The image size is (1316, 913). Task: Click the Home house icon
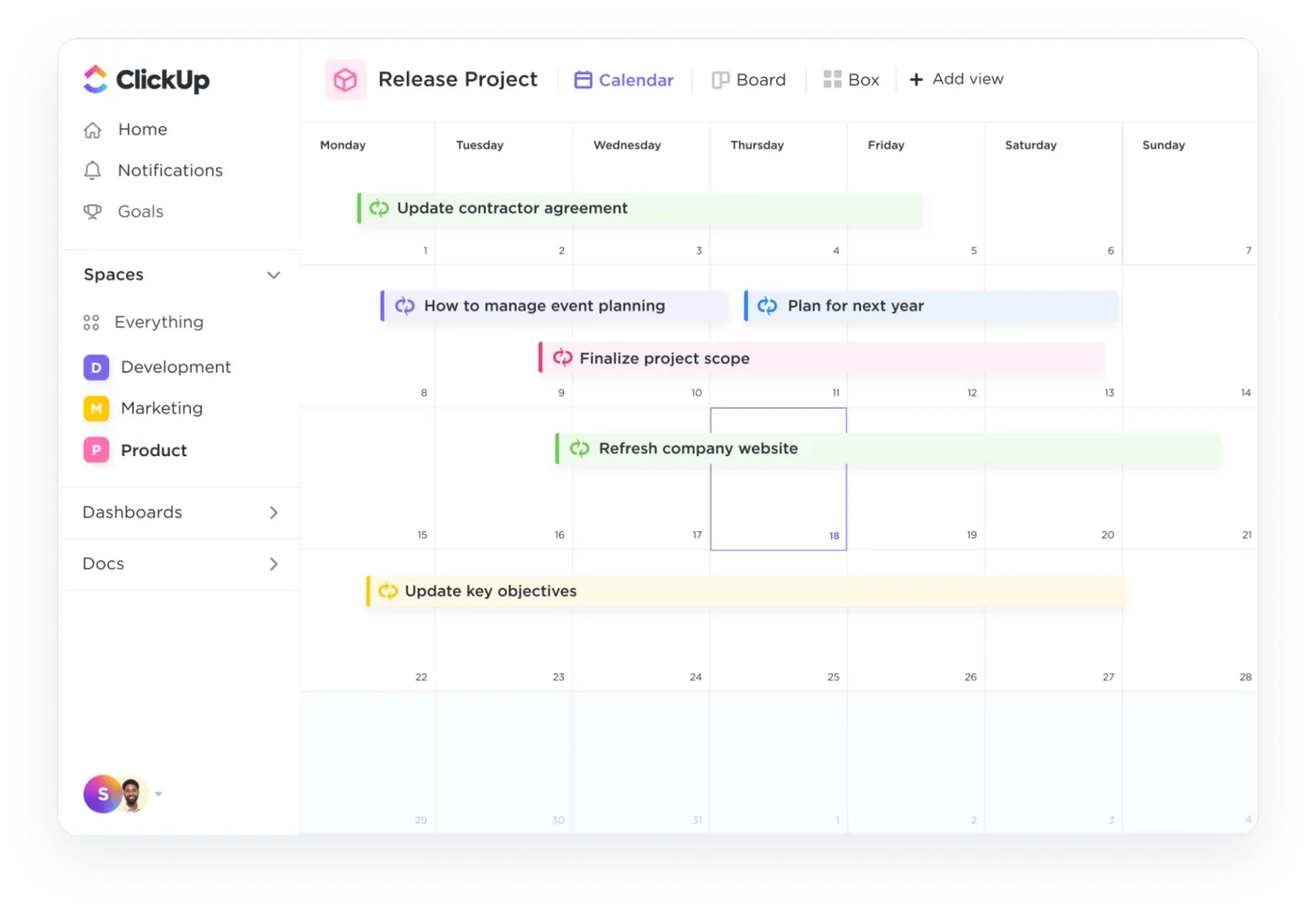pyautogui.click(x=92, y=130)
